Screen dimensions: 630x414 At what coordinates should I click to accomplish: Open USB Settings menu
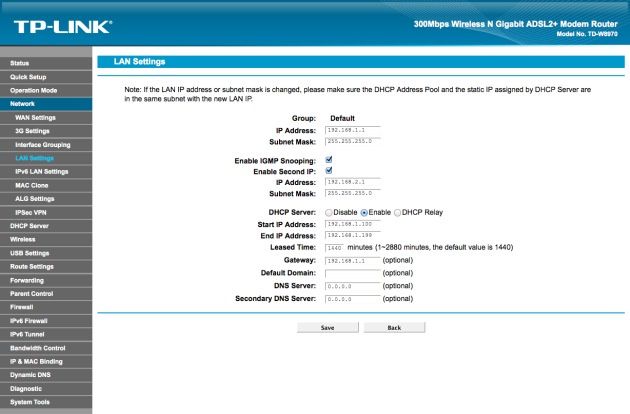46,253
